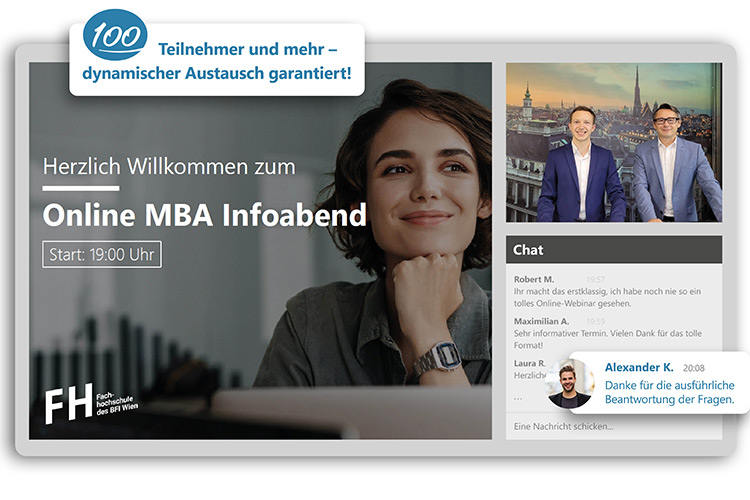The image size is (750, 500).
Task: Click the main presentation slide image
Action: pyautogui.click(x=260, y=251)
